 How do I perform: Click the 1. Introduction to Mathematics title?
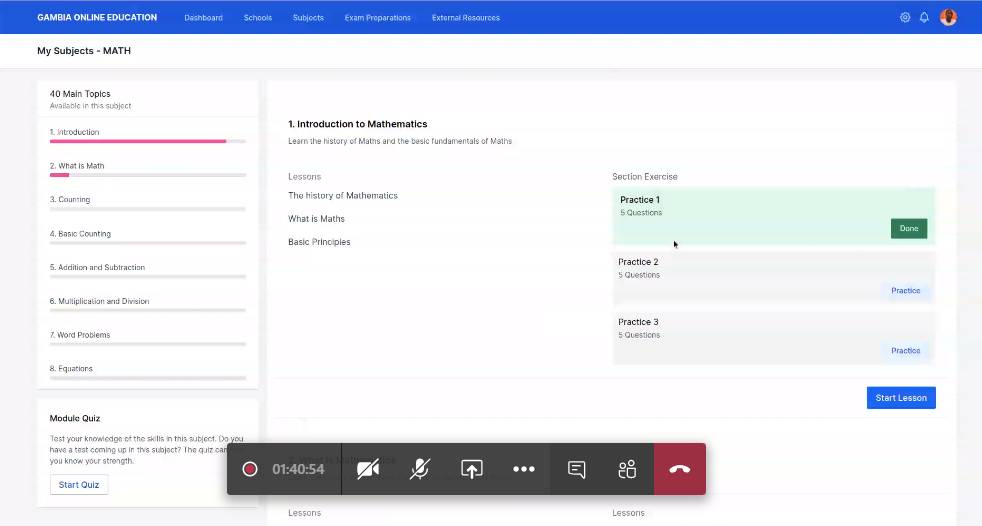[x=358, y=124]
